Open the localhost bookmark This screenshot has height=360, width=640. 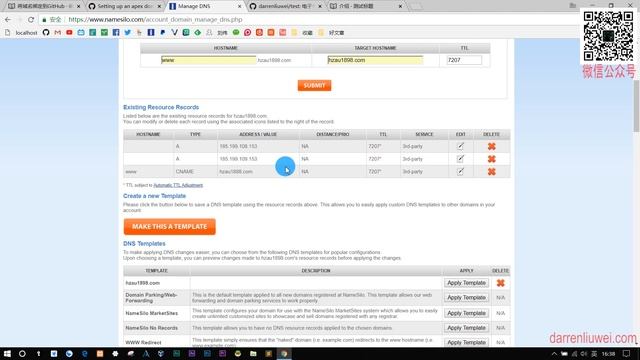(22, 32)
